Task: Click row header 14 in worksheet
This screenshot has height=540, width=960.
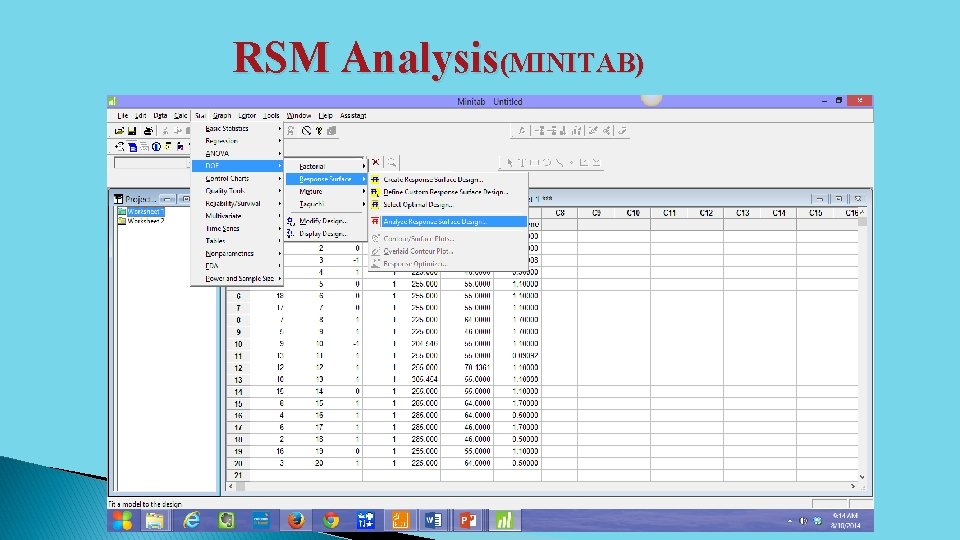Action: (x=238, y=392)
